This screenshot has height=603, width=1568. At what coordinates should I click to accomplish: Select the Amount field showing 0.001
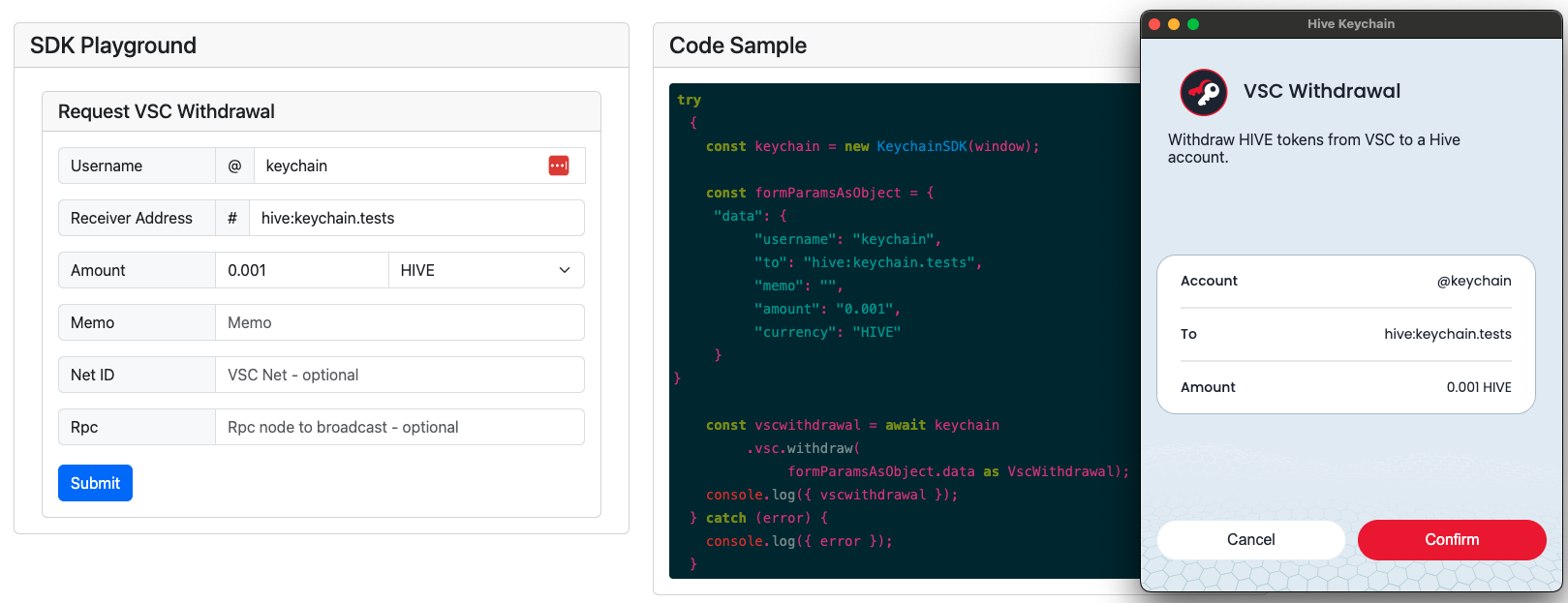tap(302, 270)
